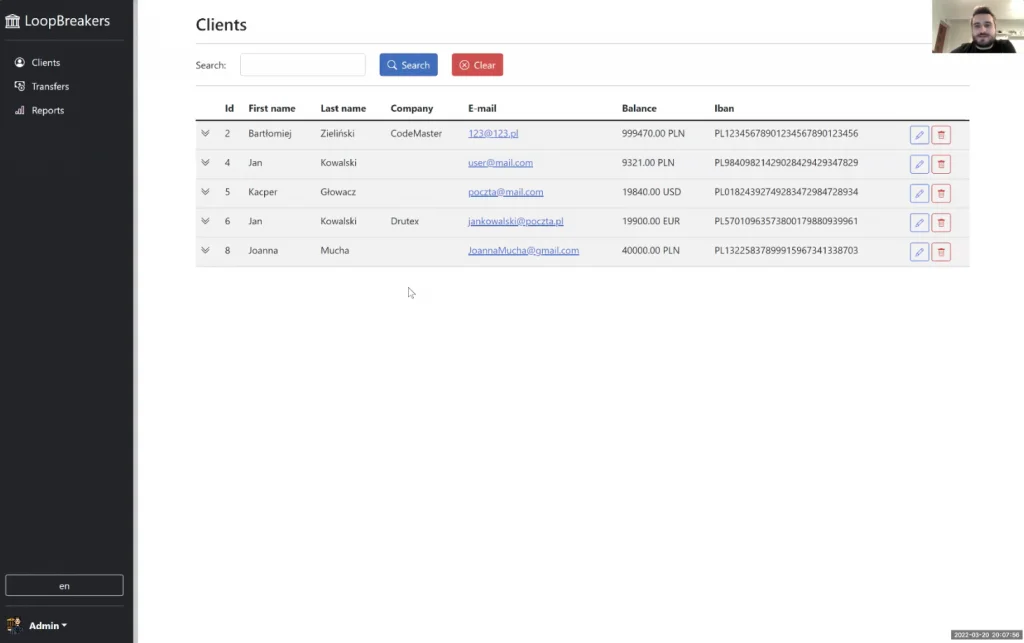Delete Joanna Mucha using the trash icon
Image resolution: width=1024 pixels, height=643 pixels.
[941, 252]
